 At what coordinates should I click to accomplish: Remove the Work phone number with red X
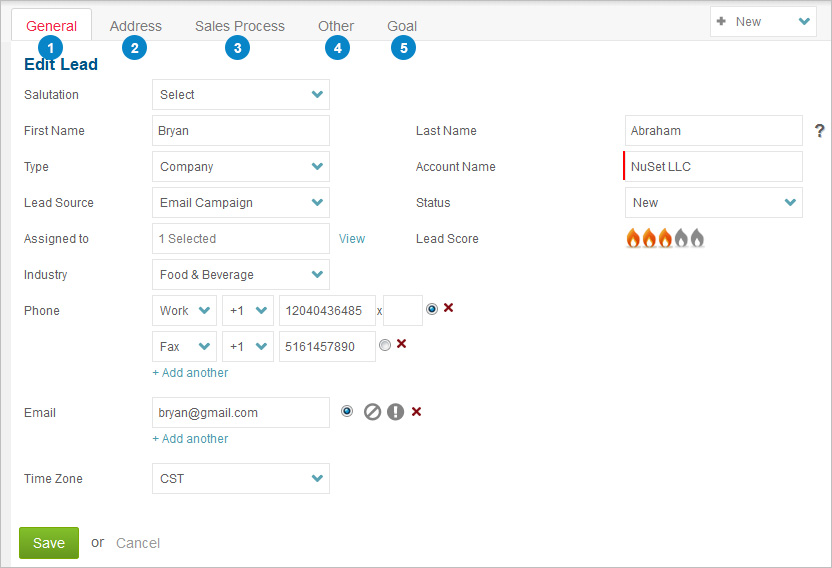point(448,308)
